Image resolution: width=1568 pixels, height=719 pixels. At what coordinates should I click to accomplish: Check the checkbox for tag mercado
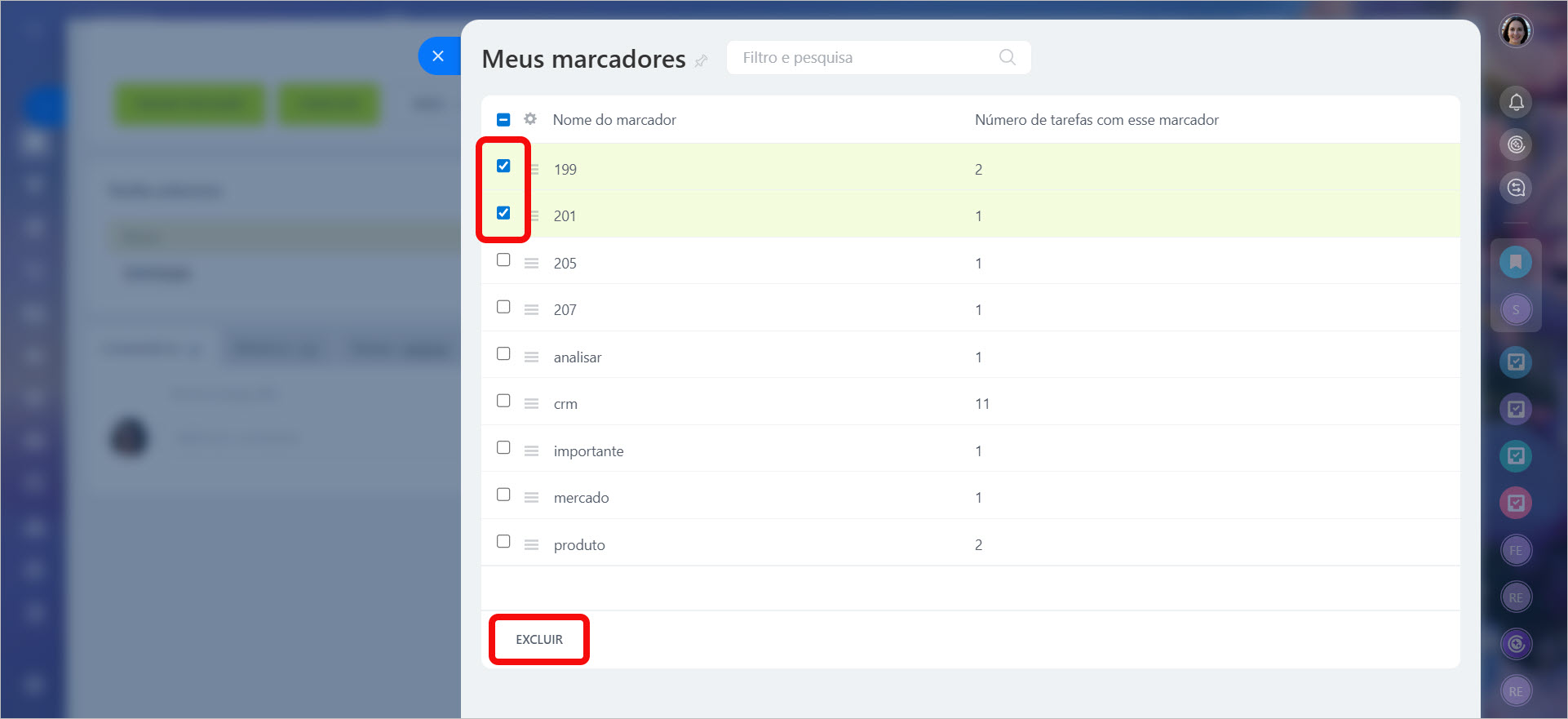point(503,495)
